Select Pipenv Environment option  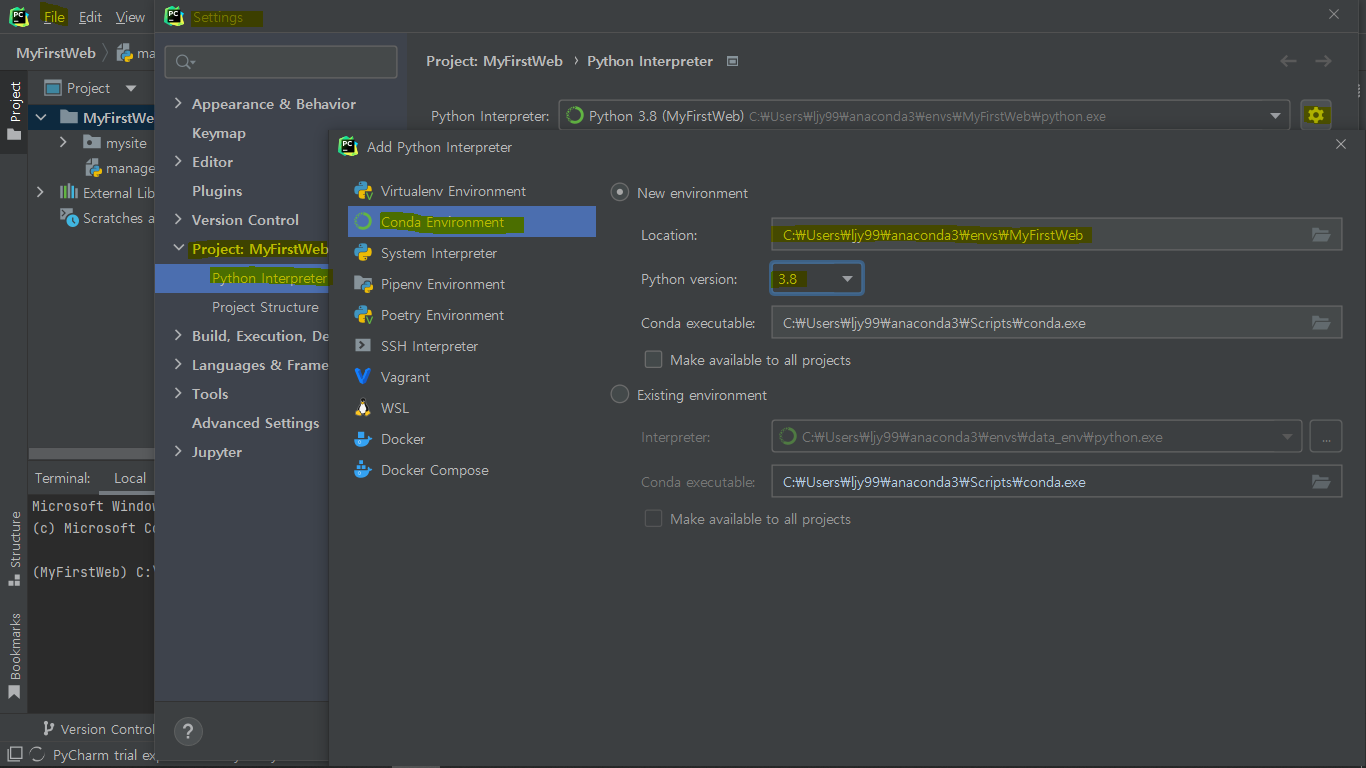tap(443, 284)
